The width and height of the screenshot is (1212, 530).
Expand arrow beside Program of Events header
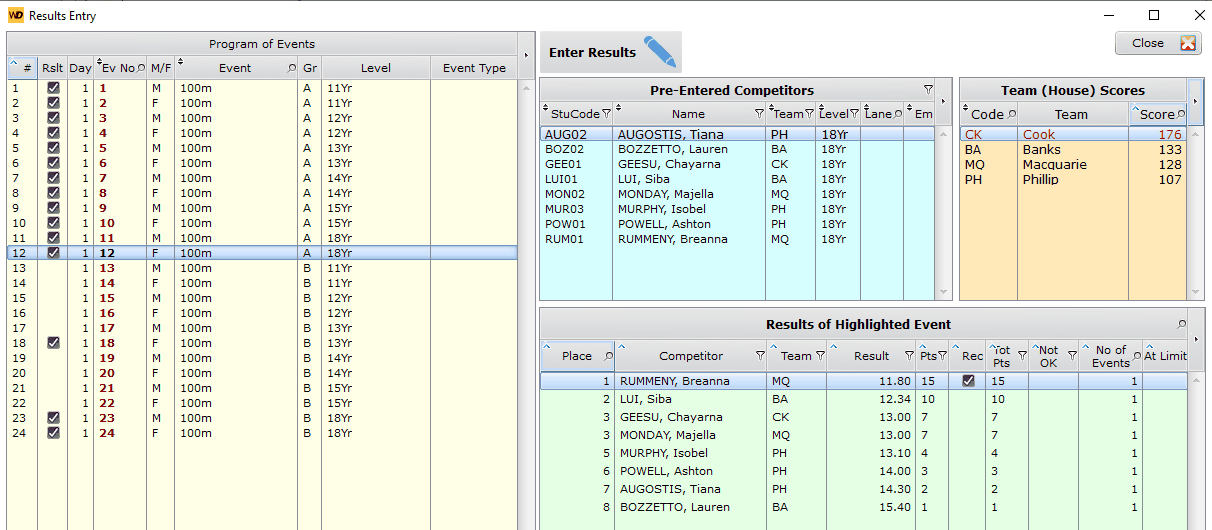click(526, 56)
